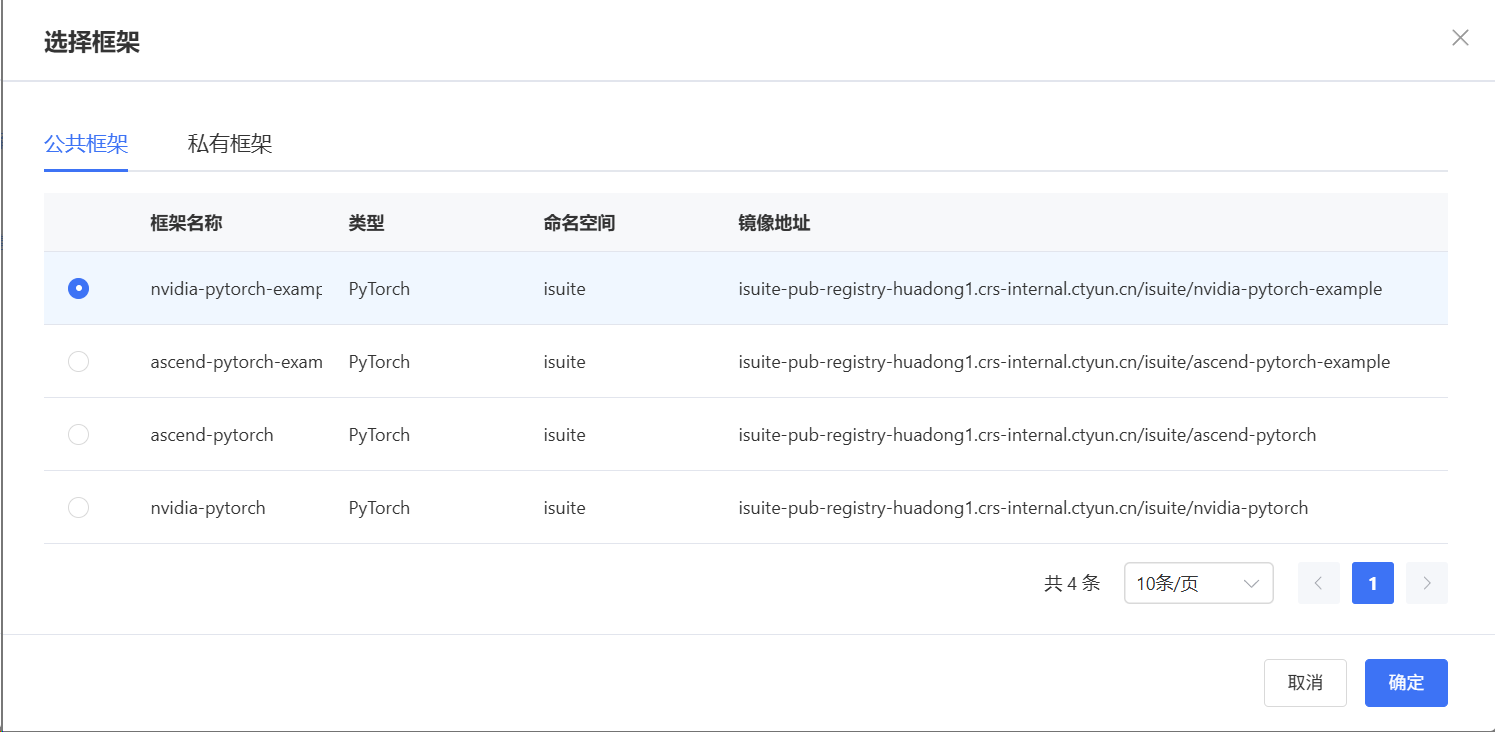Click the 镜像地址 column header
The width and height of the screenshot is (1495, 732).
774,223
